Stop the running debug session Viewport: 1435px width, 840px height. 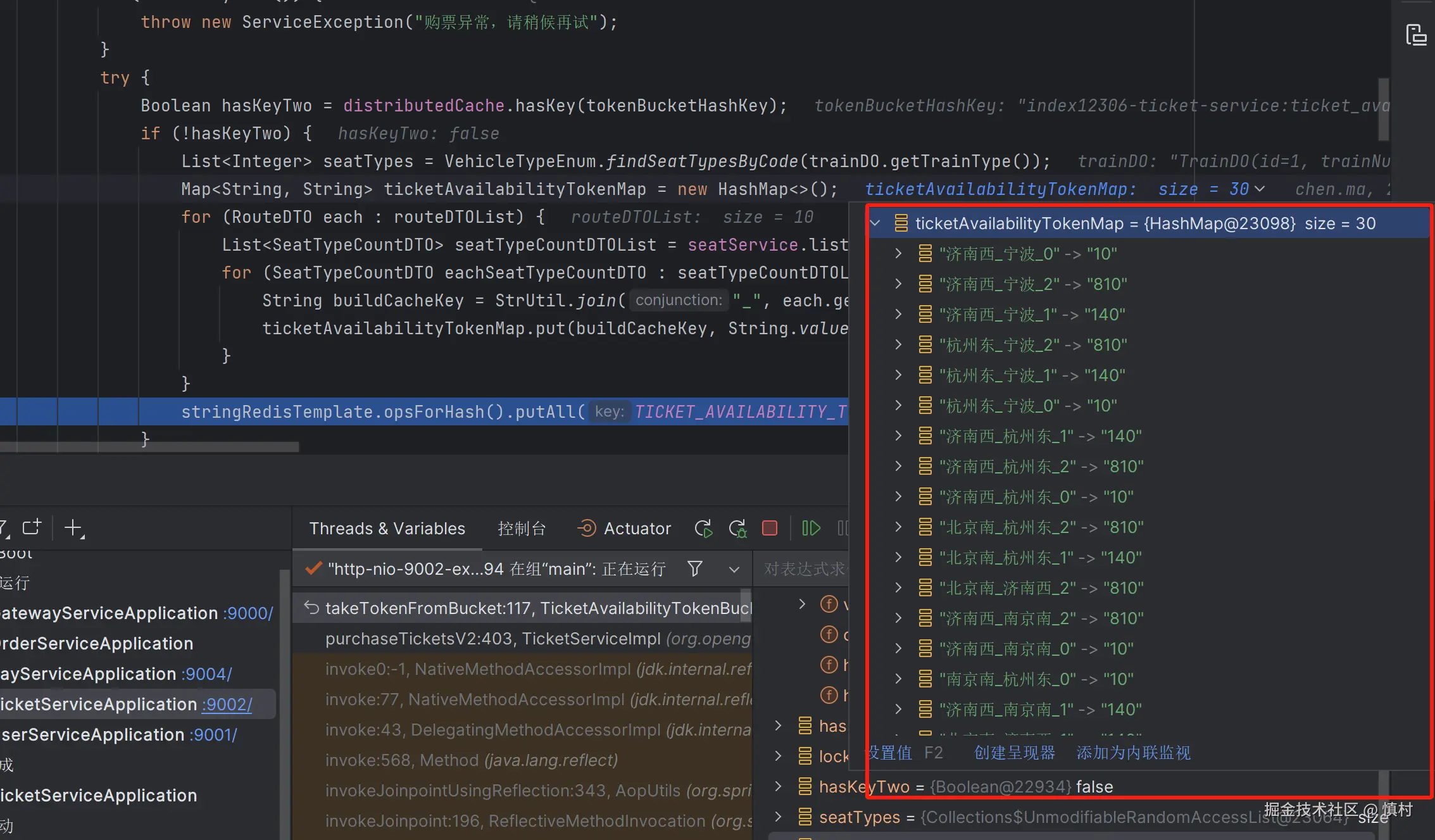tap(770, 528)
